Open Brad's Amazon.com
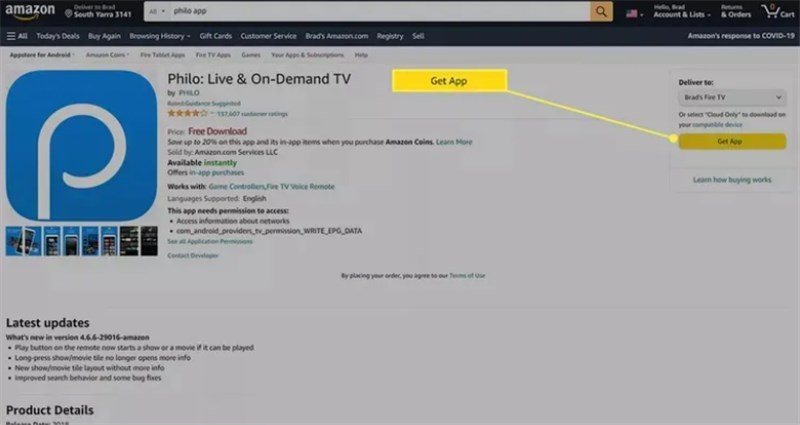The image size is (800, 425). click(337, 36)
